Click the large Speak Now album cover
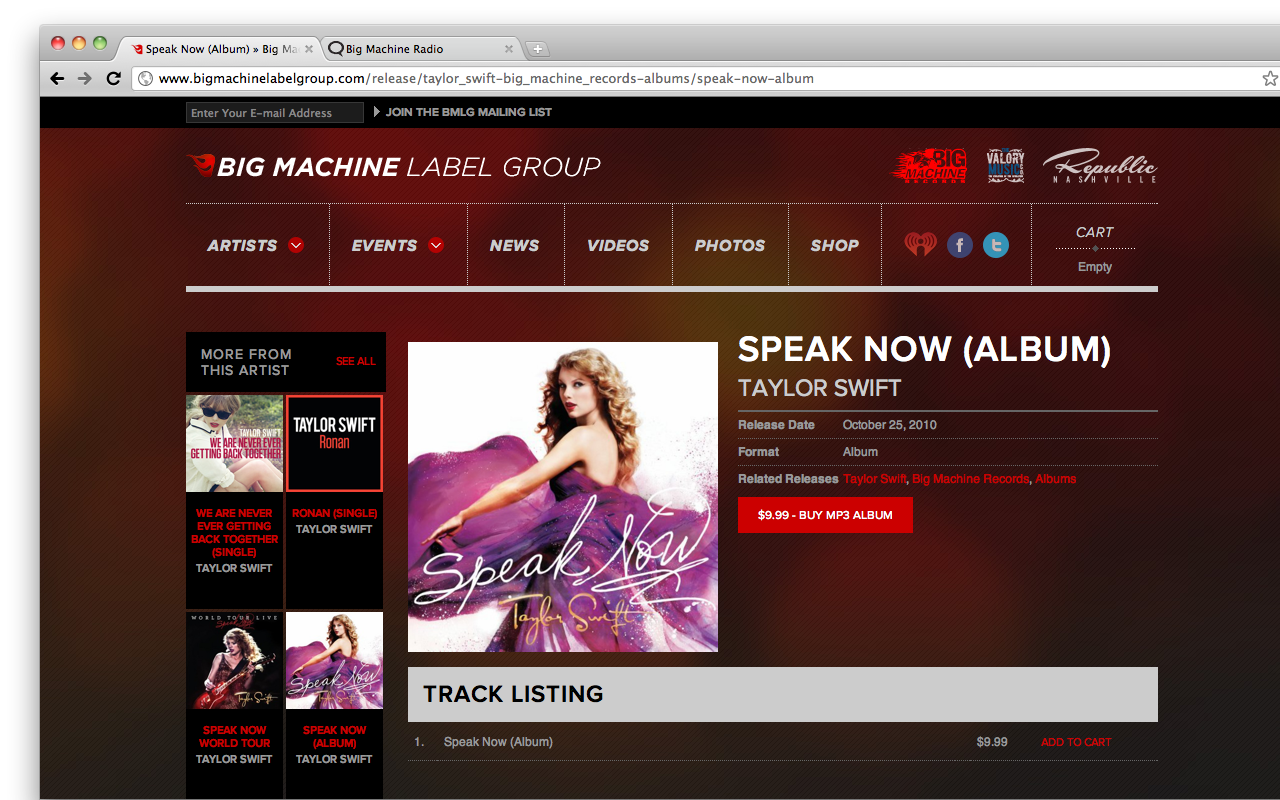 tap(563, 497)
